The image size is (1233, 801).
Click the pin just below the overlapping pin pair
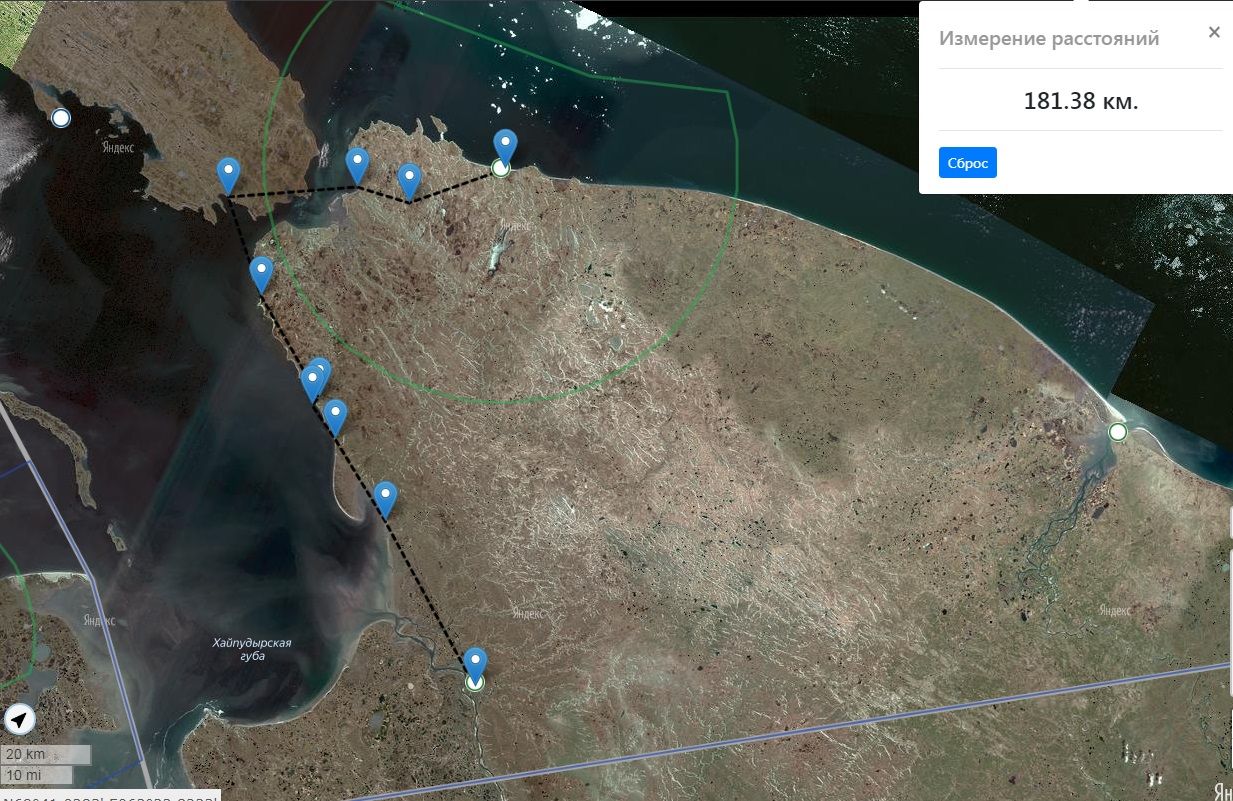335,414
